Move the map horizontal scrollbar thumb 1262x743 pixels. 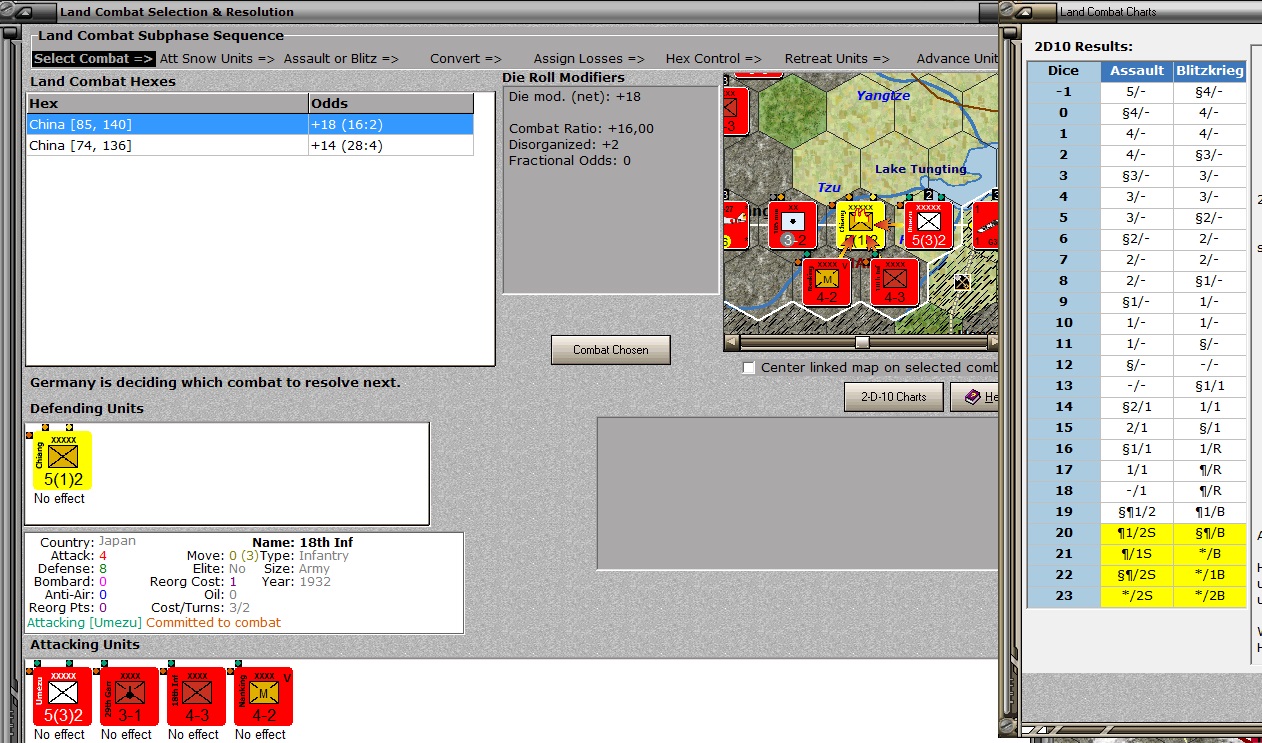(861, 342)
